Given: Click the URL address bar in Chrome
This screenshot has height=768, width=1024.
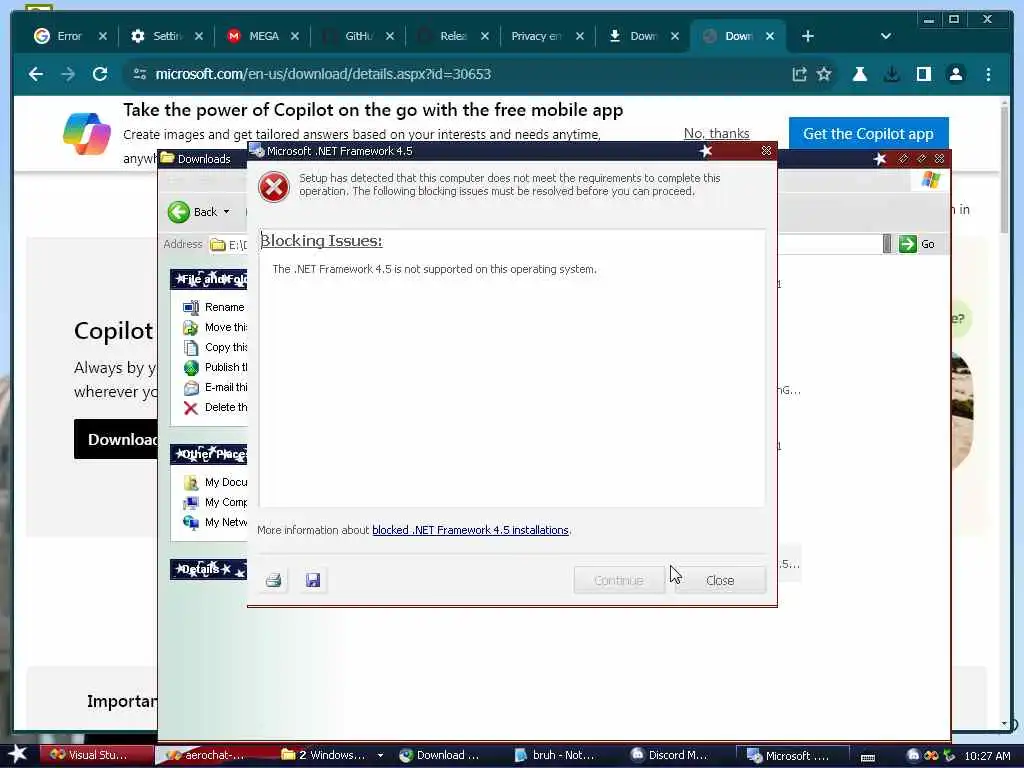Looking at the screenshot, I should pyautogui.click(x=457, y=74).
